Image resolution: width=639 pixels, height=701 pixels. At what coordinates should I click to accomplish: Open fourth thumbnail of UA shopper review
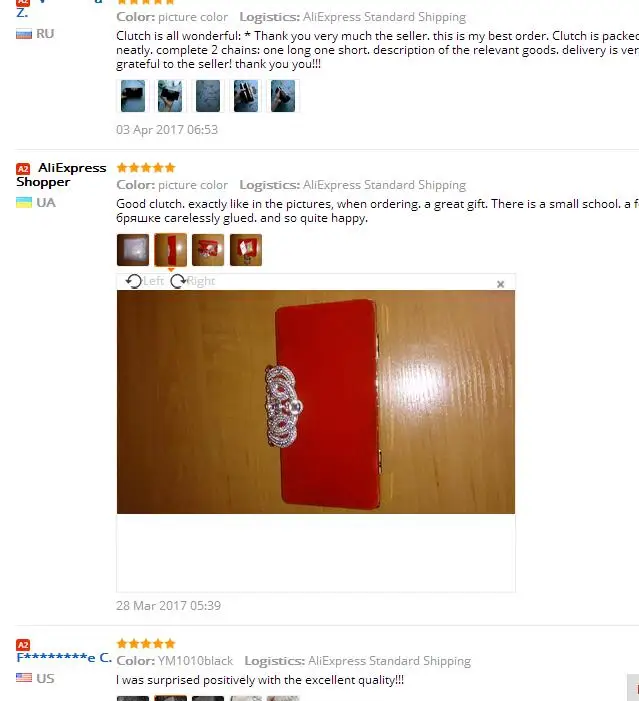[x=246, y=249]
